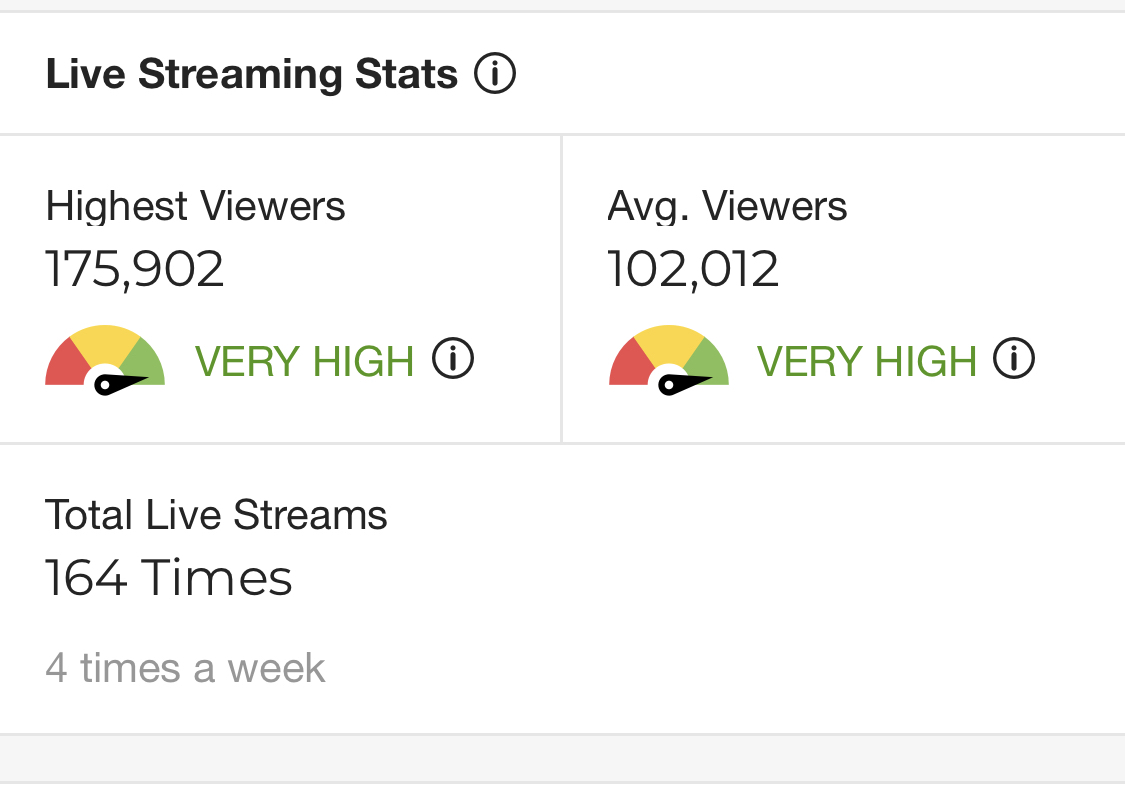Click the "4 times a week" text
The height and width of the screenshot is (788, 1125).
coord(185,668)
